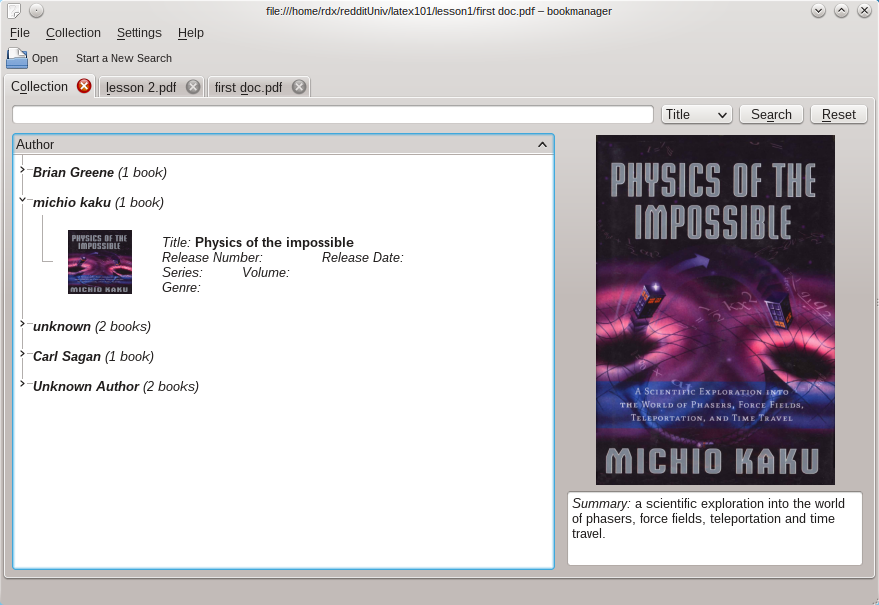Open the Settings menu
This screenshot has height=605, width=879.
139,33
